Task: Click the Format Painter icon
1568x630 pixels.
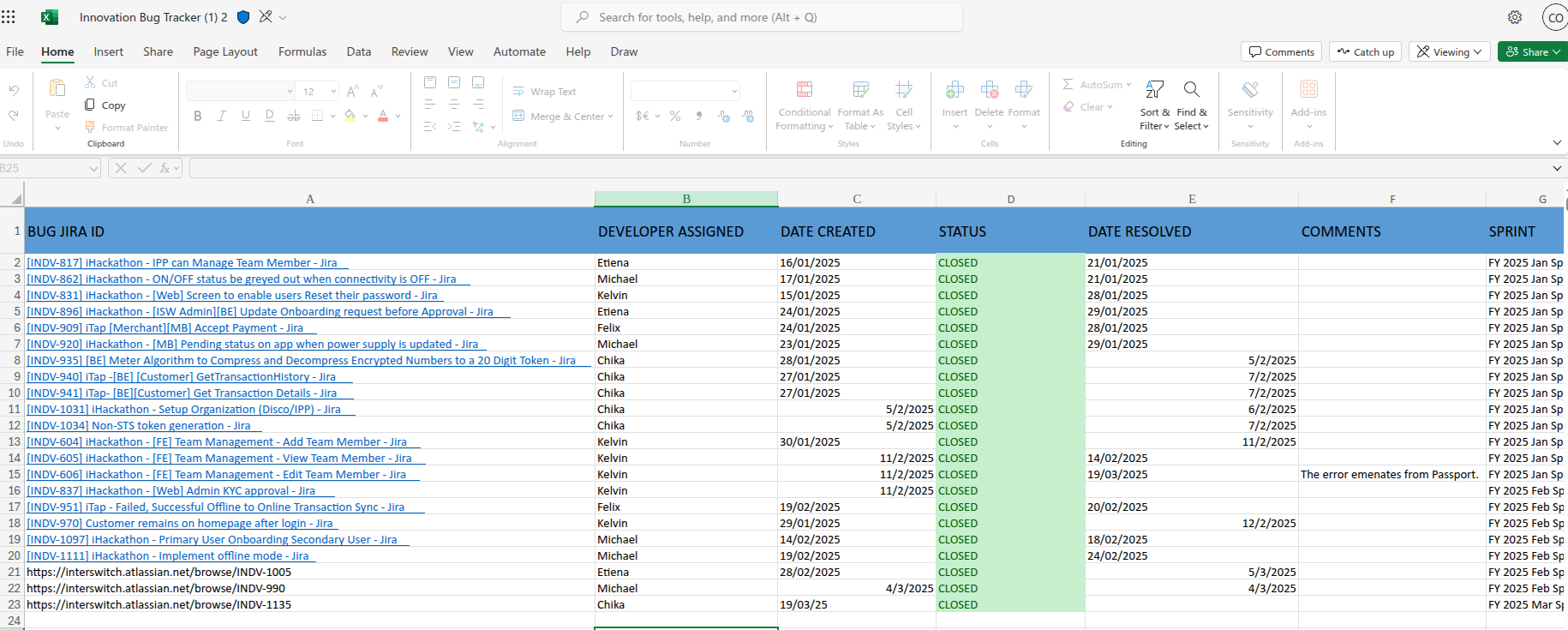Action: coord(90,128)
